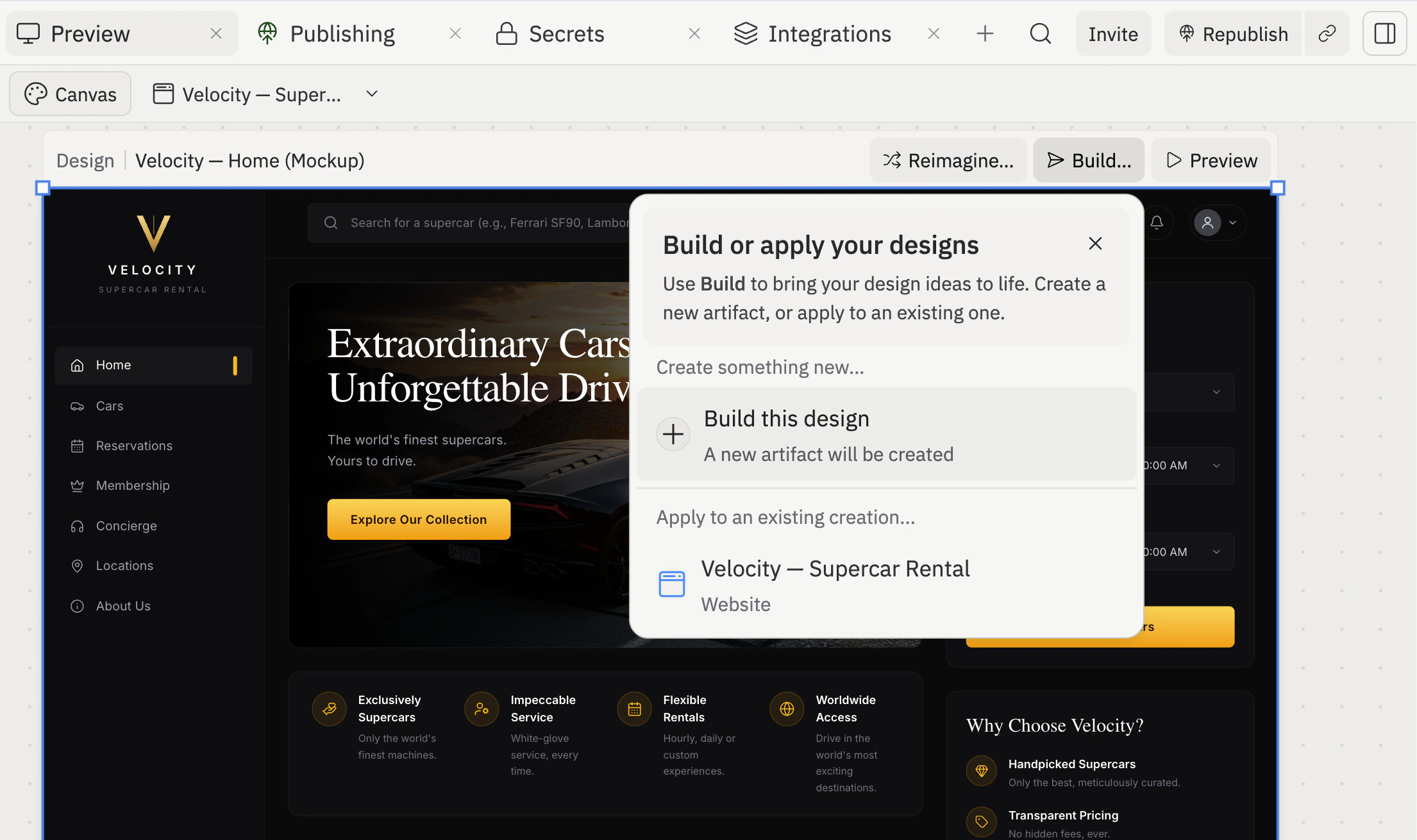The width and height of the screenshot is (1417, 840).
Task: Open the Publishing tab
Action: pyautogui.click(x=342, y=33)
